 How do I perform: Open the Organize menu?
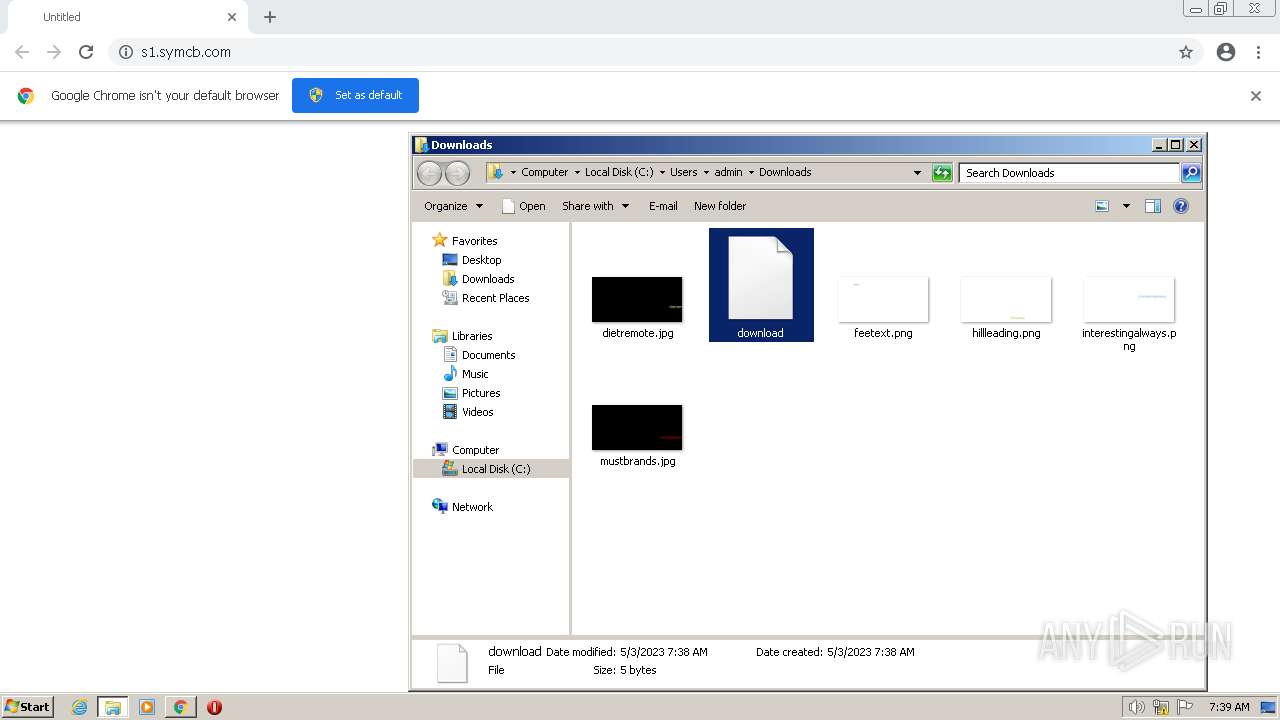(453, 206)
